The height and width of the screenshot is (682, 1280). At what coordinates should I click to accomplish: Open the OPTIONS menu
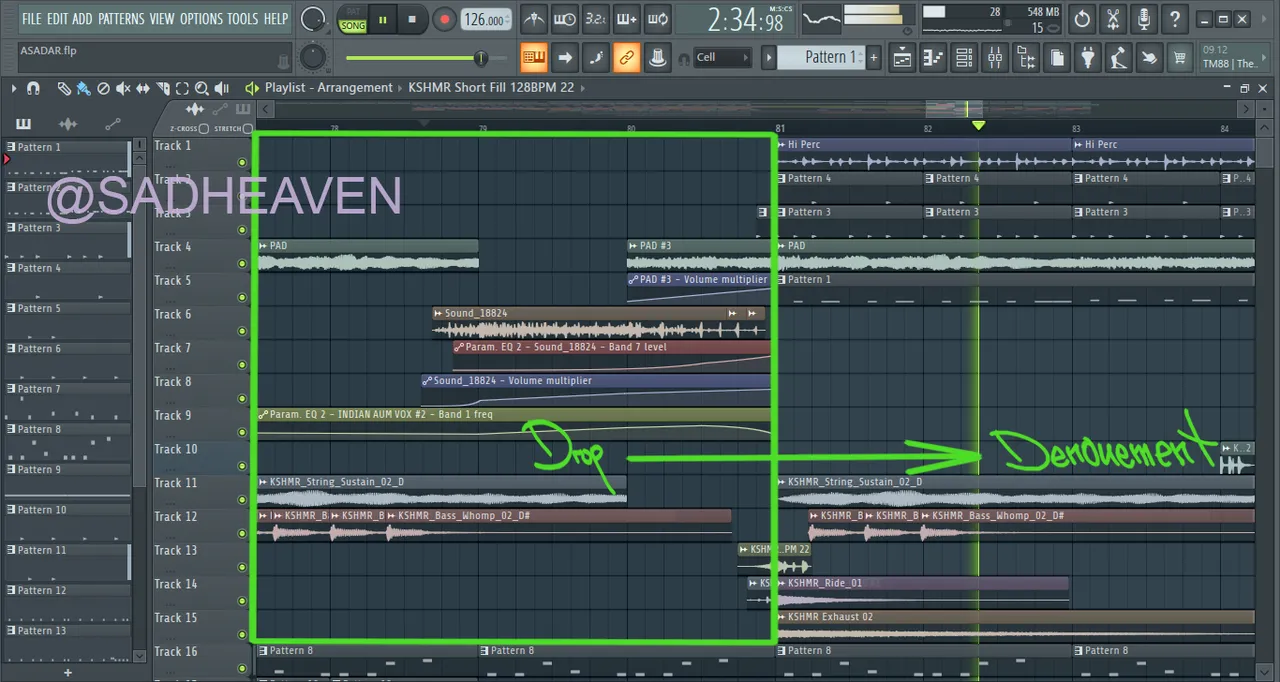pos(202,19)
